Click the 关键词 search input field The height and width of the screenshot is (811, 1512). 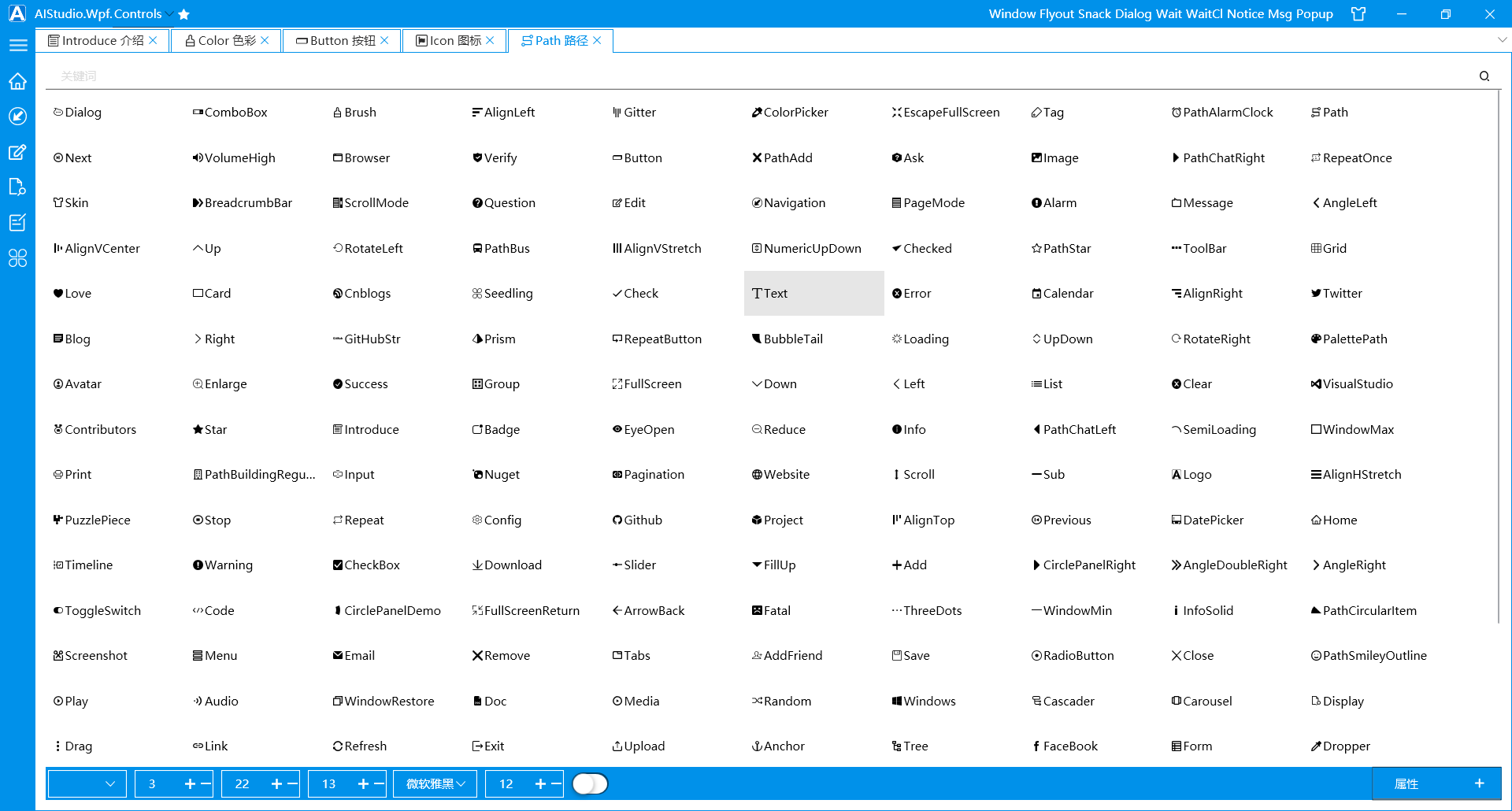[x=760, y=76]
